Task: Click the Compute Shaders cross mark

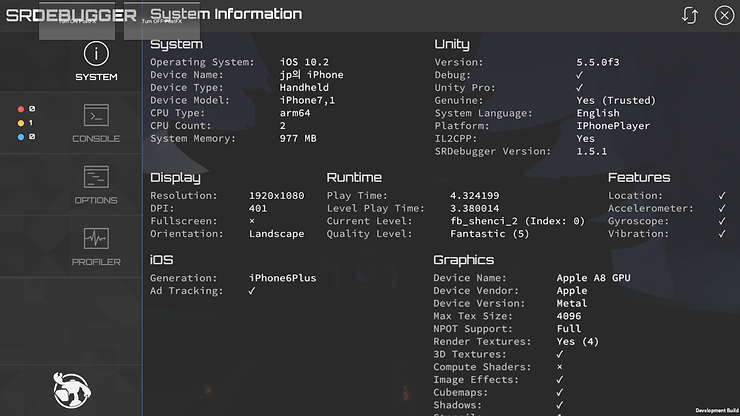Action: click(x=560, y=367)
